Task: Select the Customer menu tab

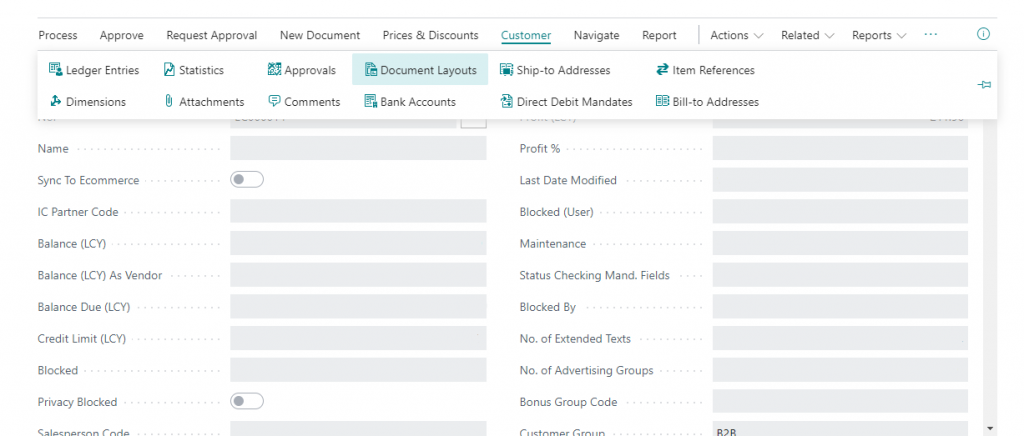Action: (526, 35)
